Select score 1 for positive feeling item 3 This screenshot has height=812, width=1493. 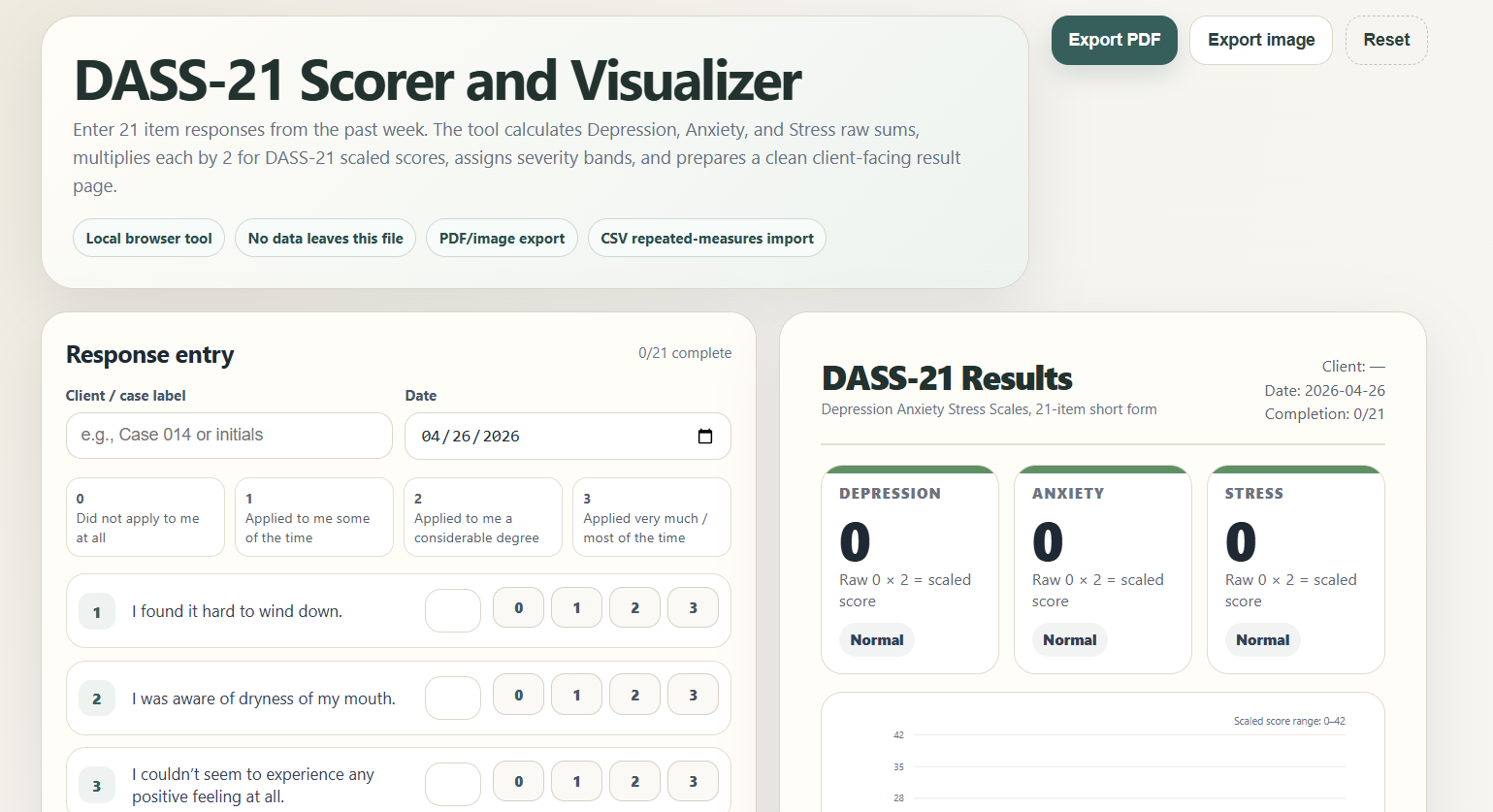coord(576,782)
